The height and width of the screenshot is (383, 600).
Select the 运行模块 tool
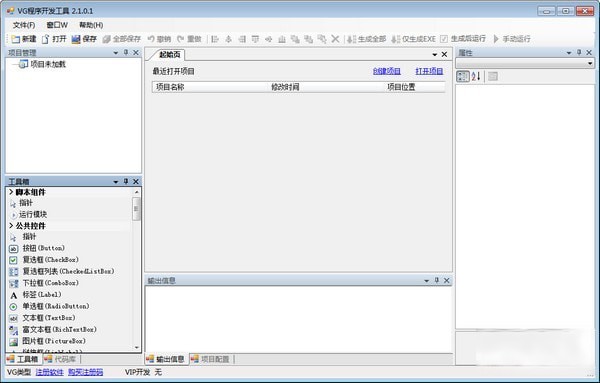(33, 215)
